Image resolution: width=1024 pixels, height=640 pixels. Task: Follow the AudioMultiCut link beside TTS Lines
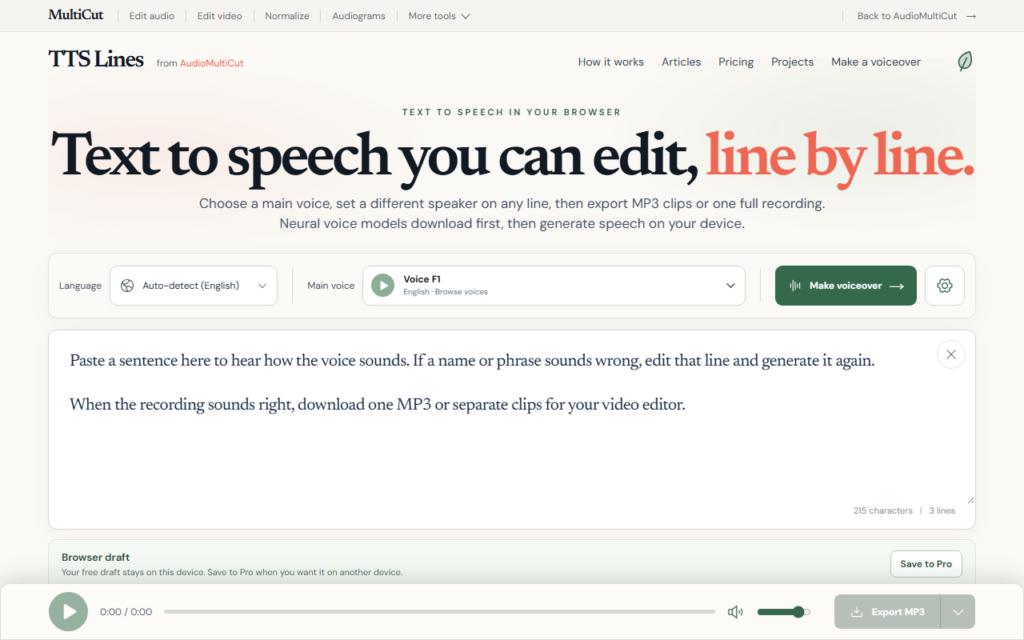[x=212, y=63]
